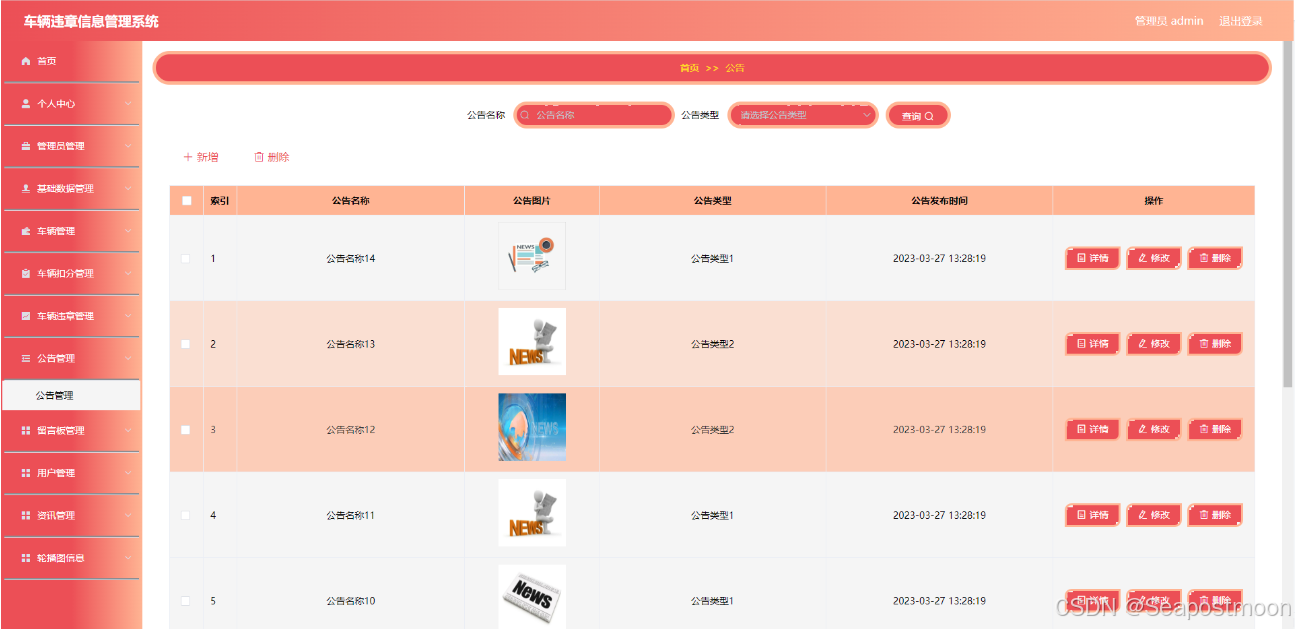Click the 首页 home icon in sidebar

(27, 61)
